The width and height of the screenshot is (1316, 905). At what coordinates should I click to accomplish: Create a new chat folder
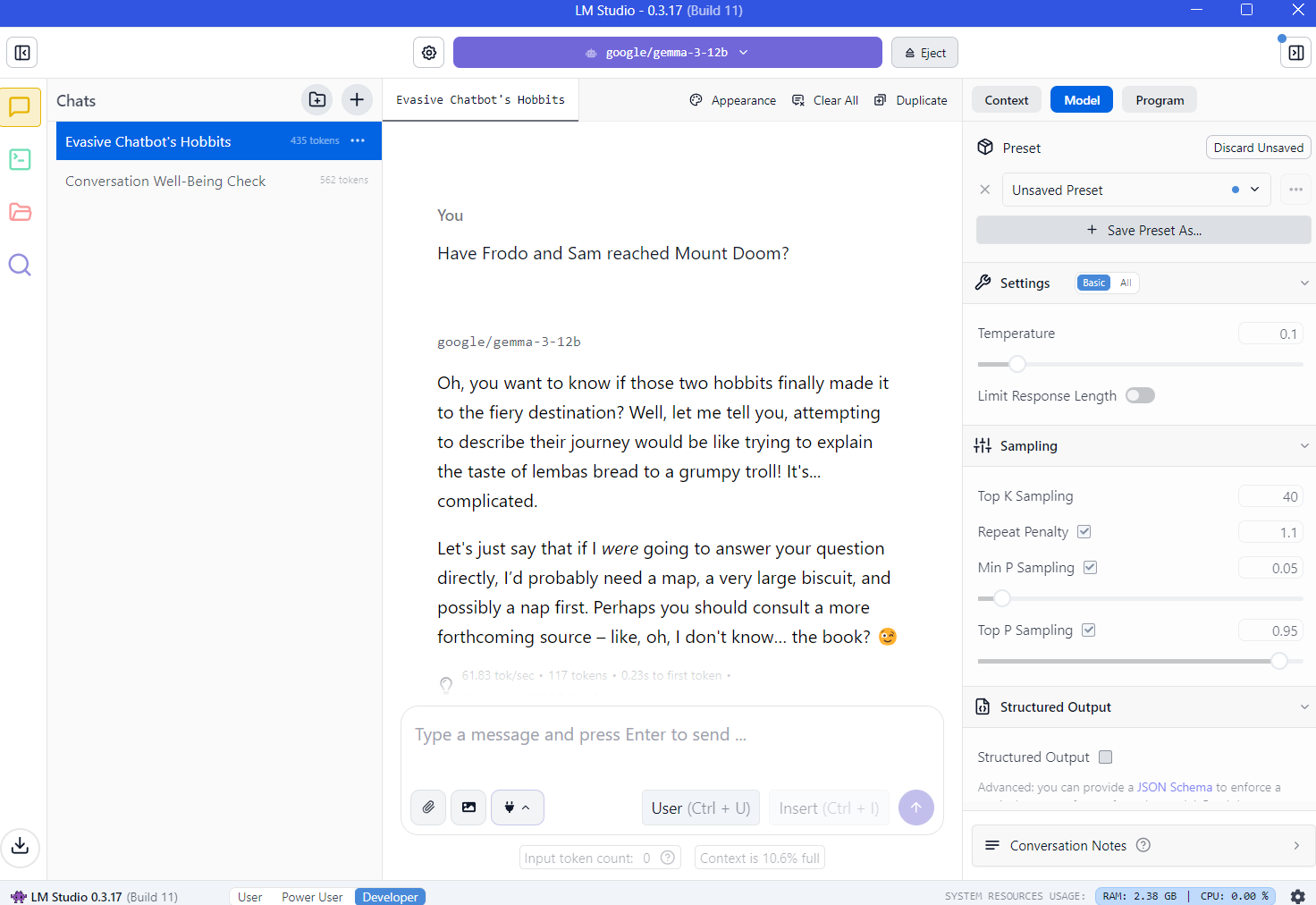pos(317,99)
